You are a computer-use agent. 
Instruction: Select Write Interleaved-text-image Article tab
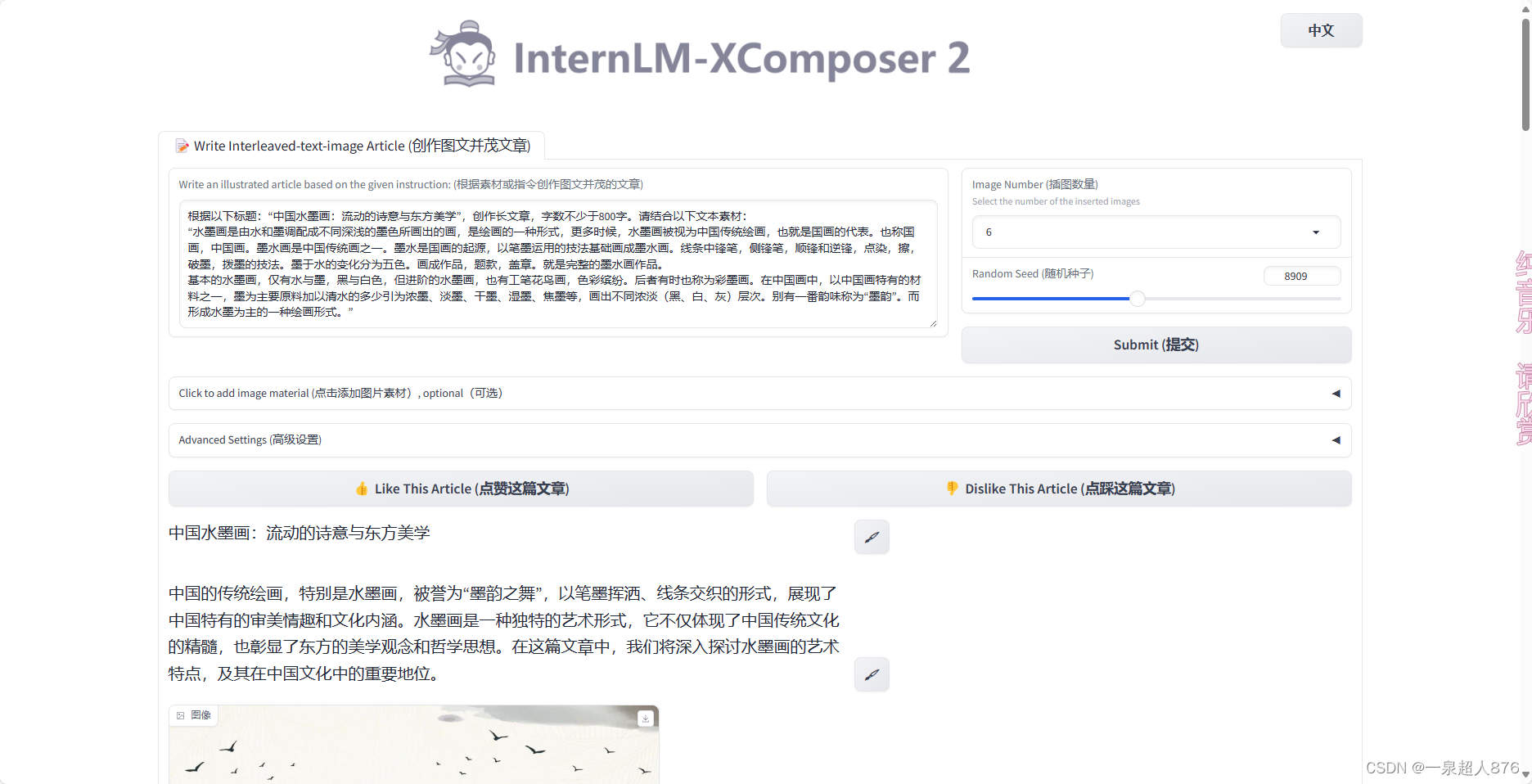coord(352,146)
